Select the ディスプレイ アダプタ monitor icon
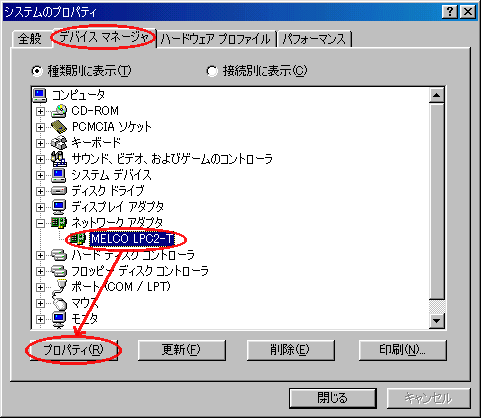This screenshot has height=418, width=481. (59, 207)
